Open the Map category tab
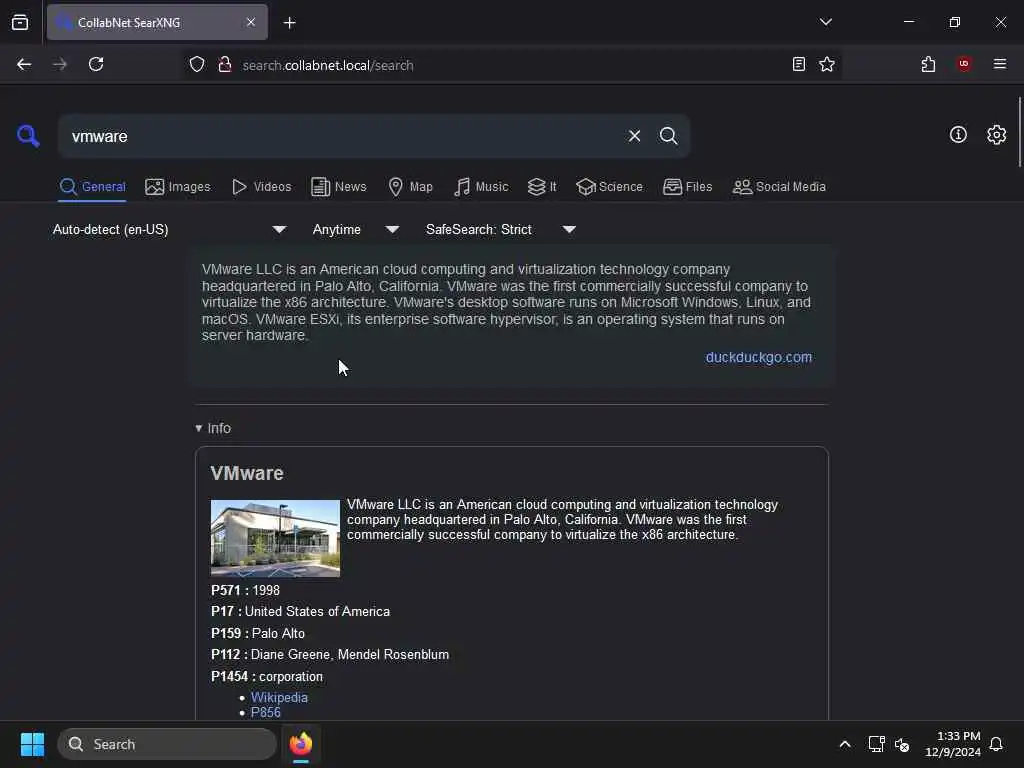The image size is (1024, 768). click(x=410, y=187)
